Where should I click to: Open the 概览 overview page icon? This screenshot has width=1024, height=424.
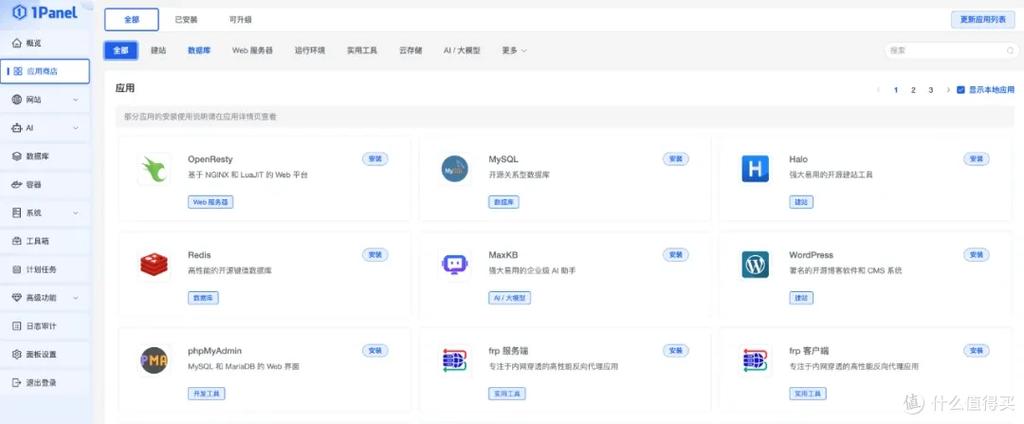17,43
